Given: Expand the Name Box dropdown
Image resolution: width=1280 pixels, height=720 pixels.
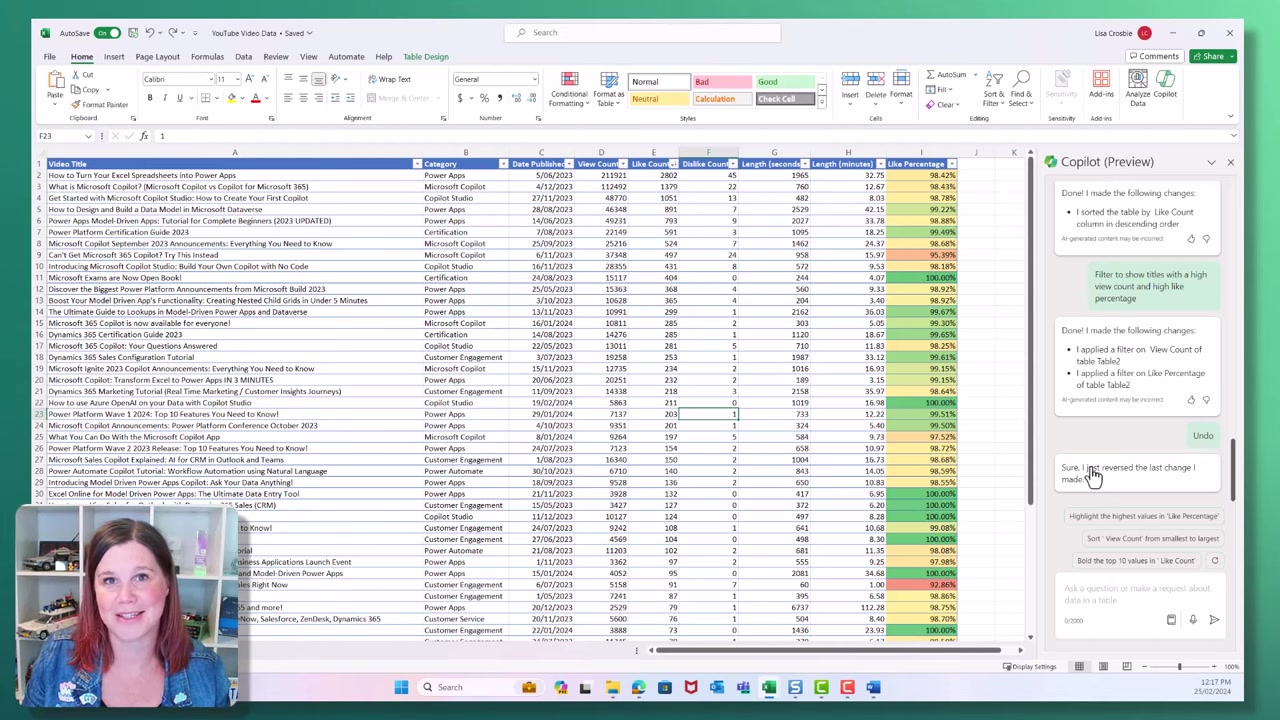Looking at the screenshot, I should tap(88, 136).
